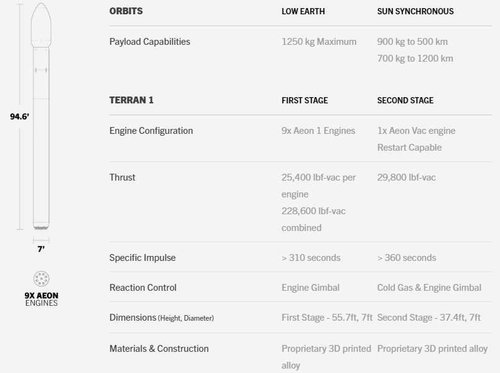Viewport: 500px width, 373px height.
Task: Click the 1250 kg Maximum value
Action: pyautogui.click(x=319, y=42)
